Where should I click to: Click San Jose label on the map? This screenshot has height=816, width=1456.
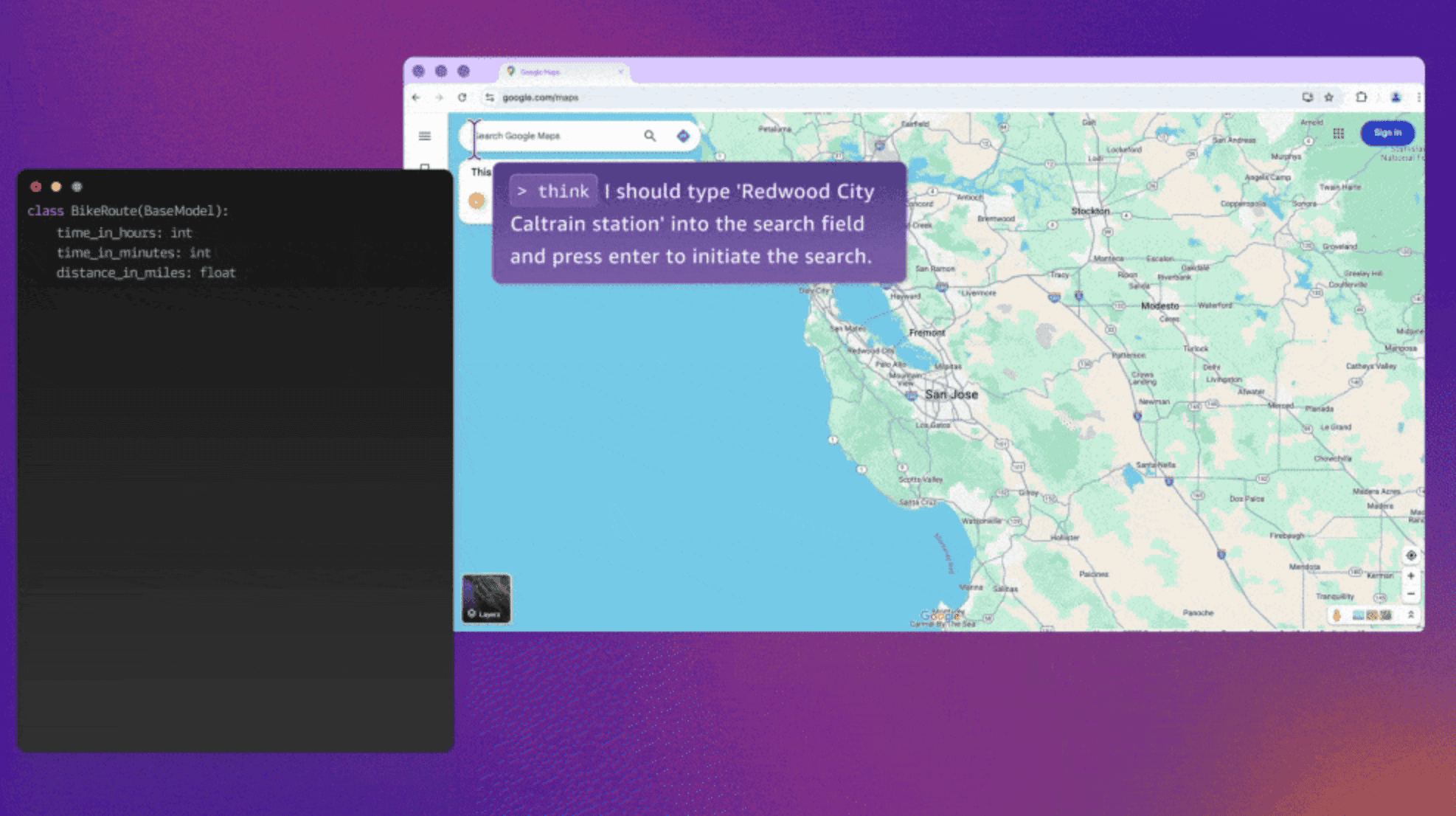pyautogui.click(x=951, y=395)
